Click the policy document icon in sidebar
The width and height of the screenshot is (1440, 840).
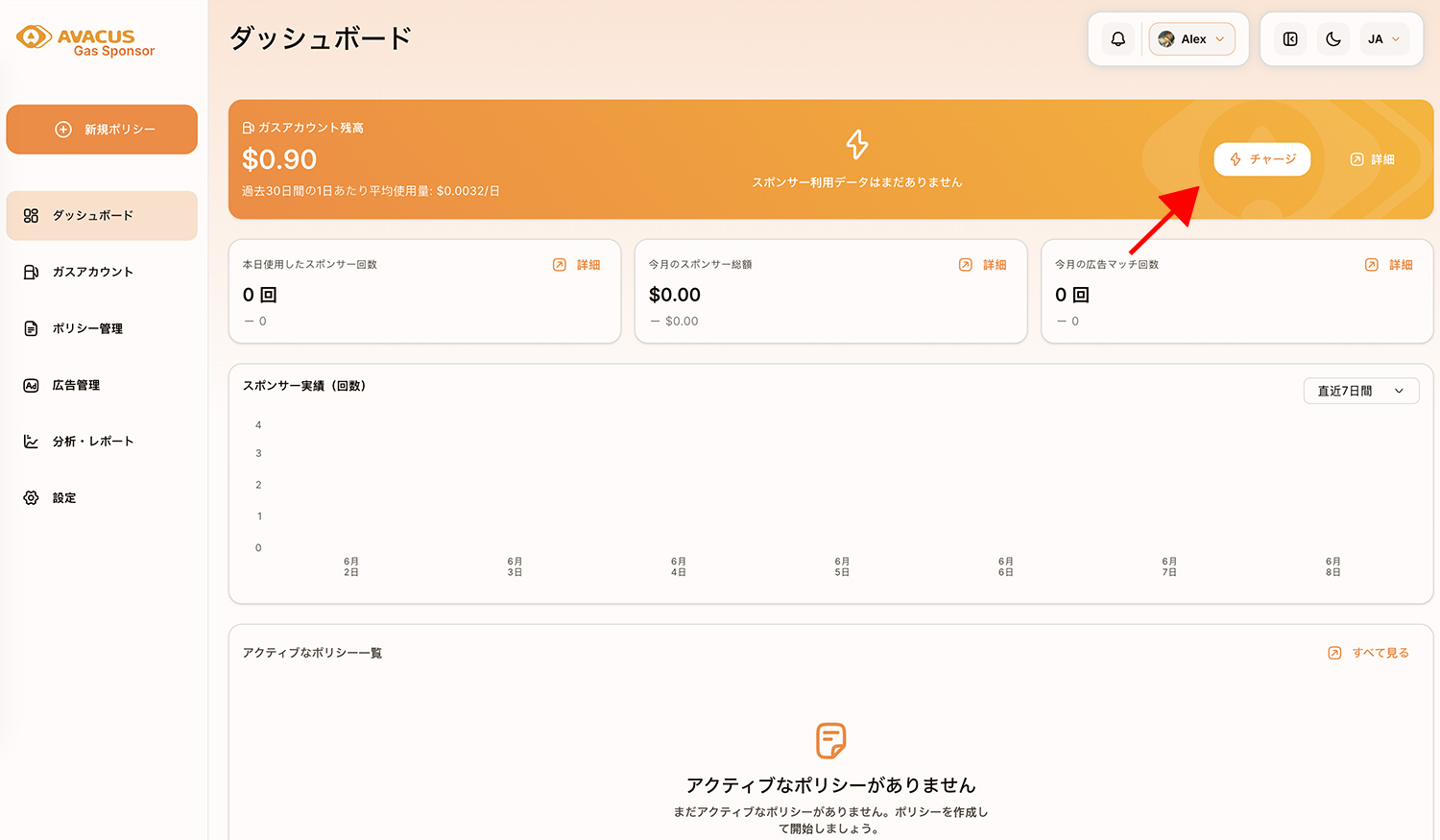tap(31, 328)
